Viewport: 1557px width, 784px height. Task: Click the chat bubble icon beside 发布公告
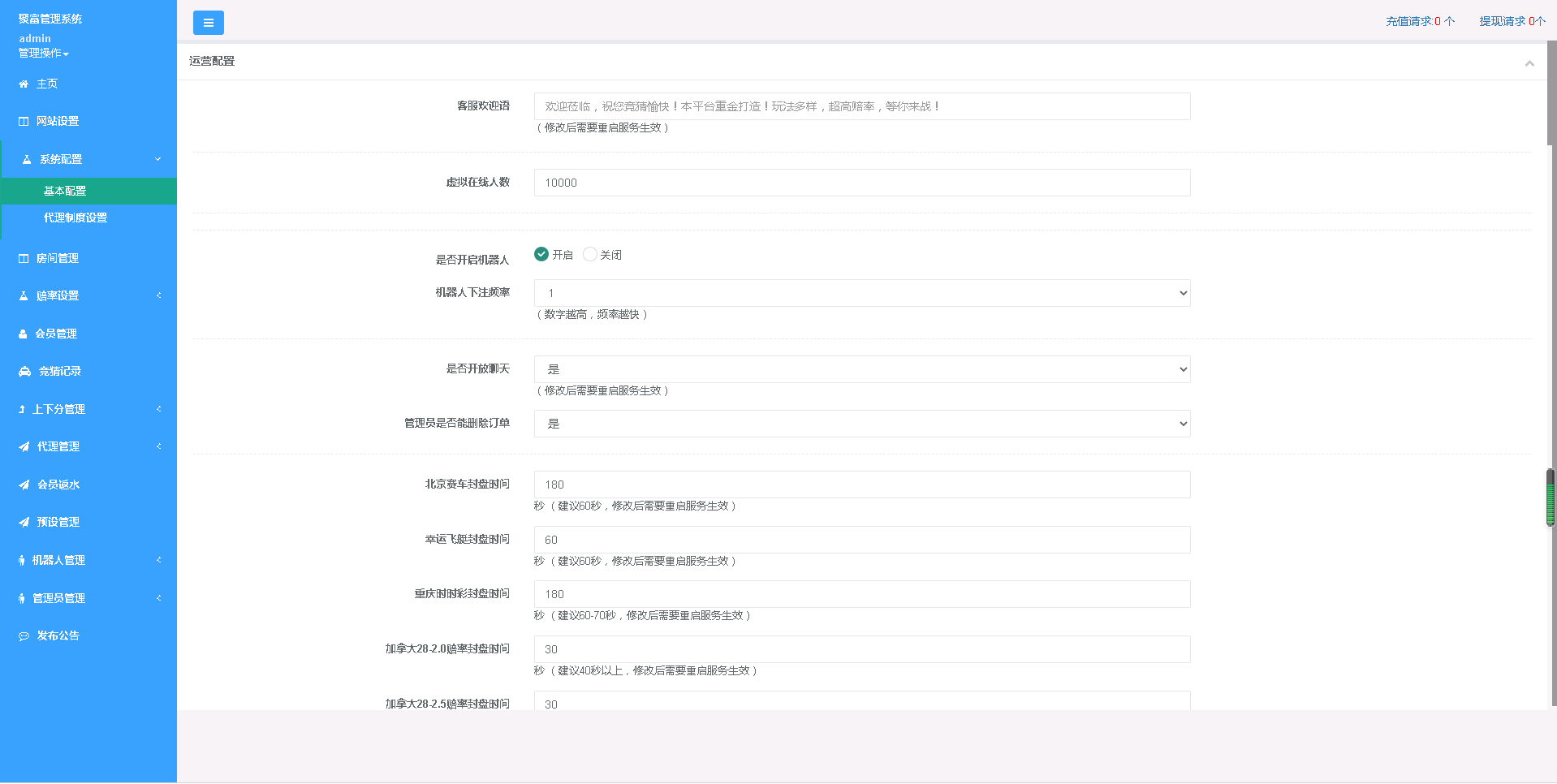(x=24, y=636)
